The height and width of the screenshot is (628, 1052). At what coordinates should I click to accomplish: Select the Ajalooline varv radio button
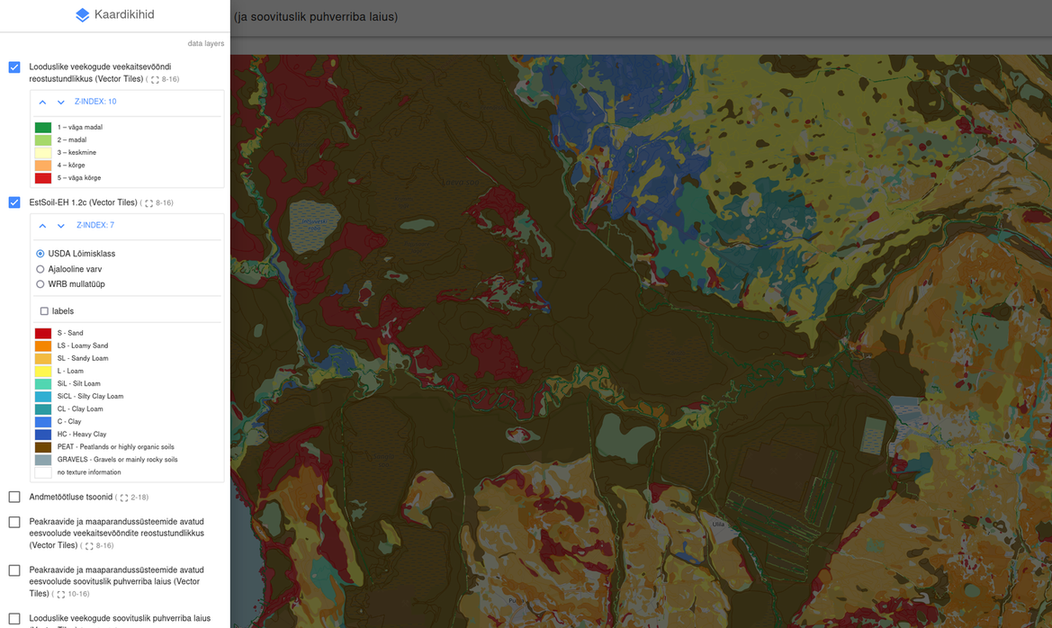(x=38, y=269)
